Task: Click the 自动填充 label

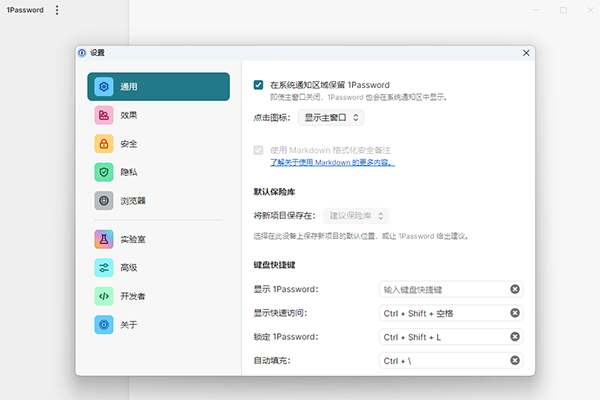Action: coord(272,361)
